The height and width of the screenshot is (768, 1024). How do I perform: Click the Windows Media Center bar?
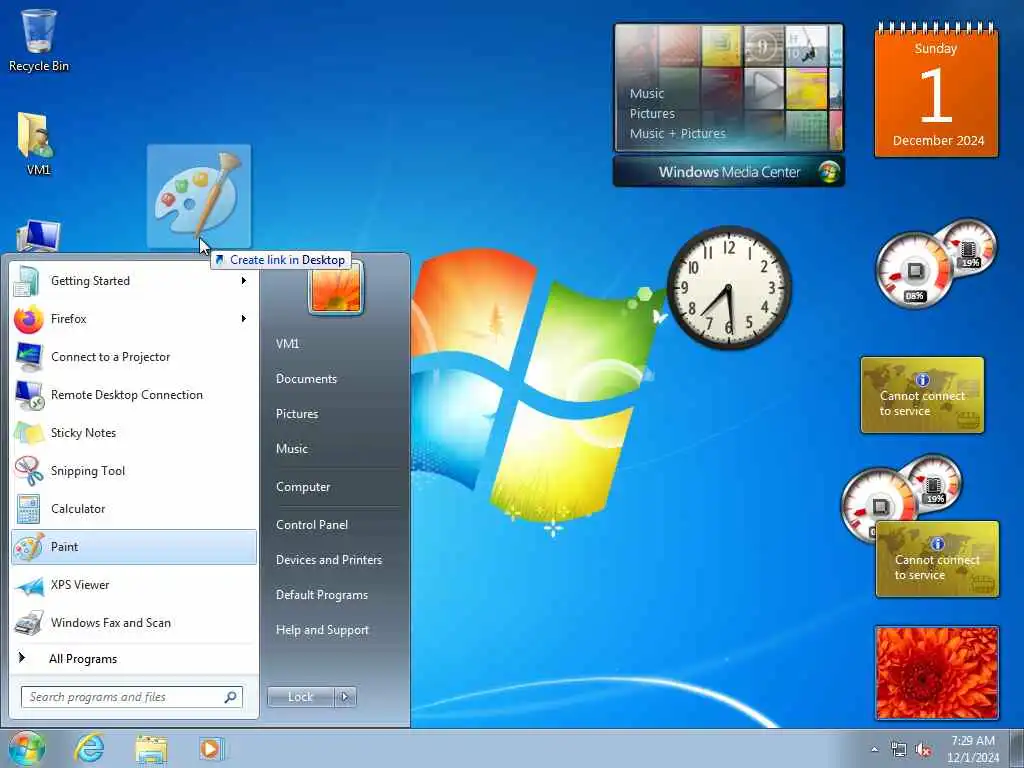pyautogui.click(x=729, y=172)
